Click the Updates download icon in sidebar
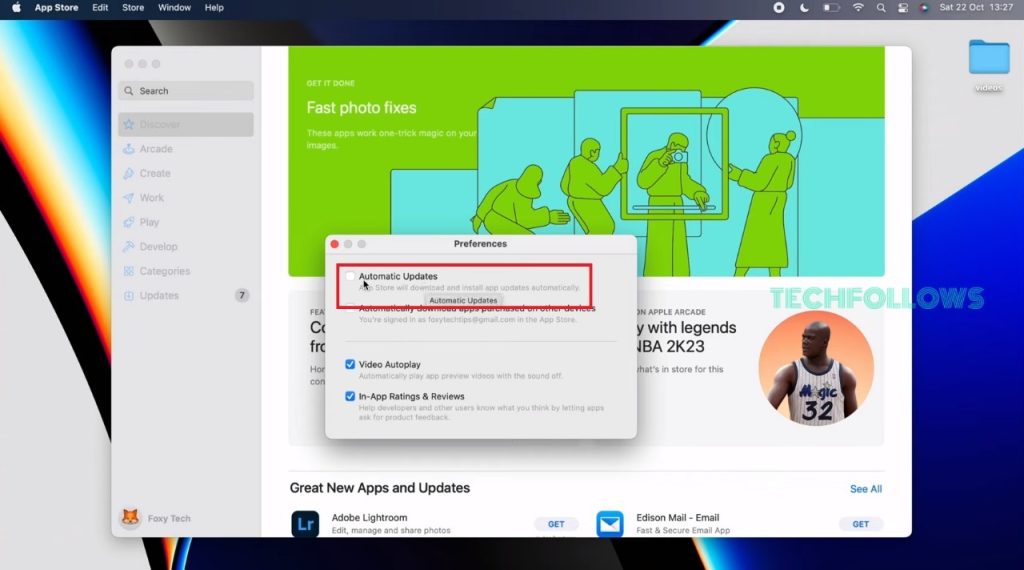 pos(129,296)
